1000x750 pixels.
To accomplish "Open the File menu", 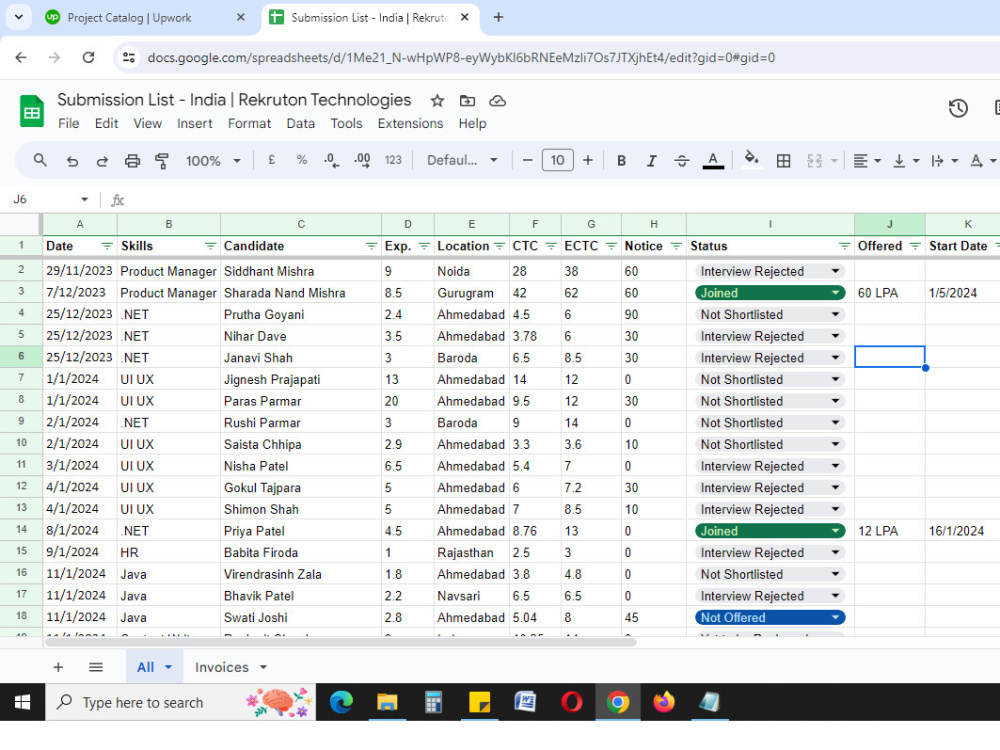I will pyautogui.click(x=69, y=124).
